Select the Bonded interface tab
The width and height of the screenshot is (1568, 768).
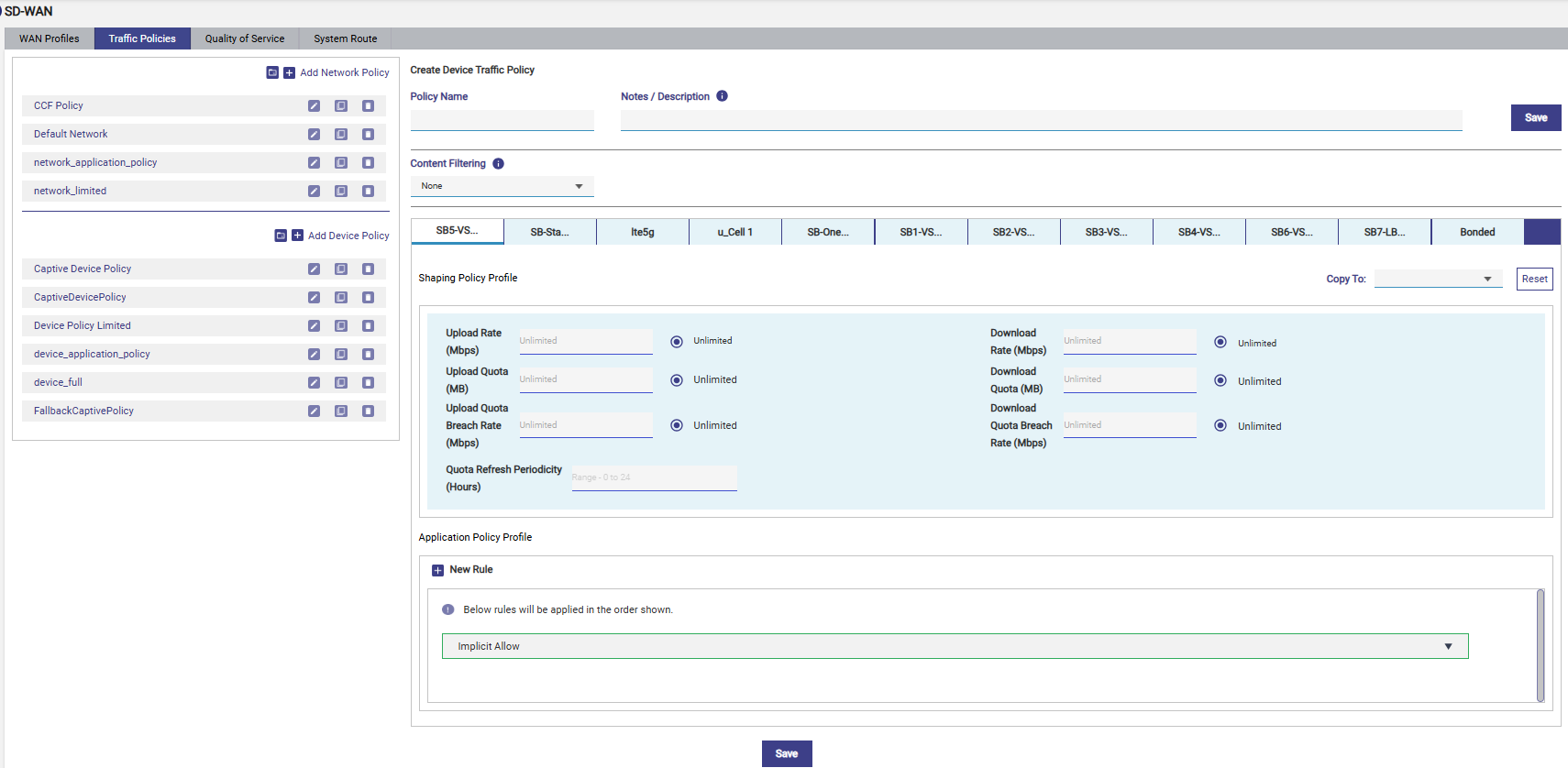(x=1476, y=233)
